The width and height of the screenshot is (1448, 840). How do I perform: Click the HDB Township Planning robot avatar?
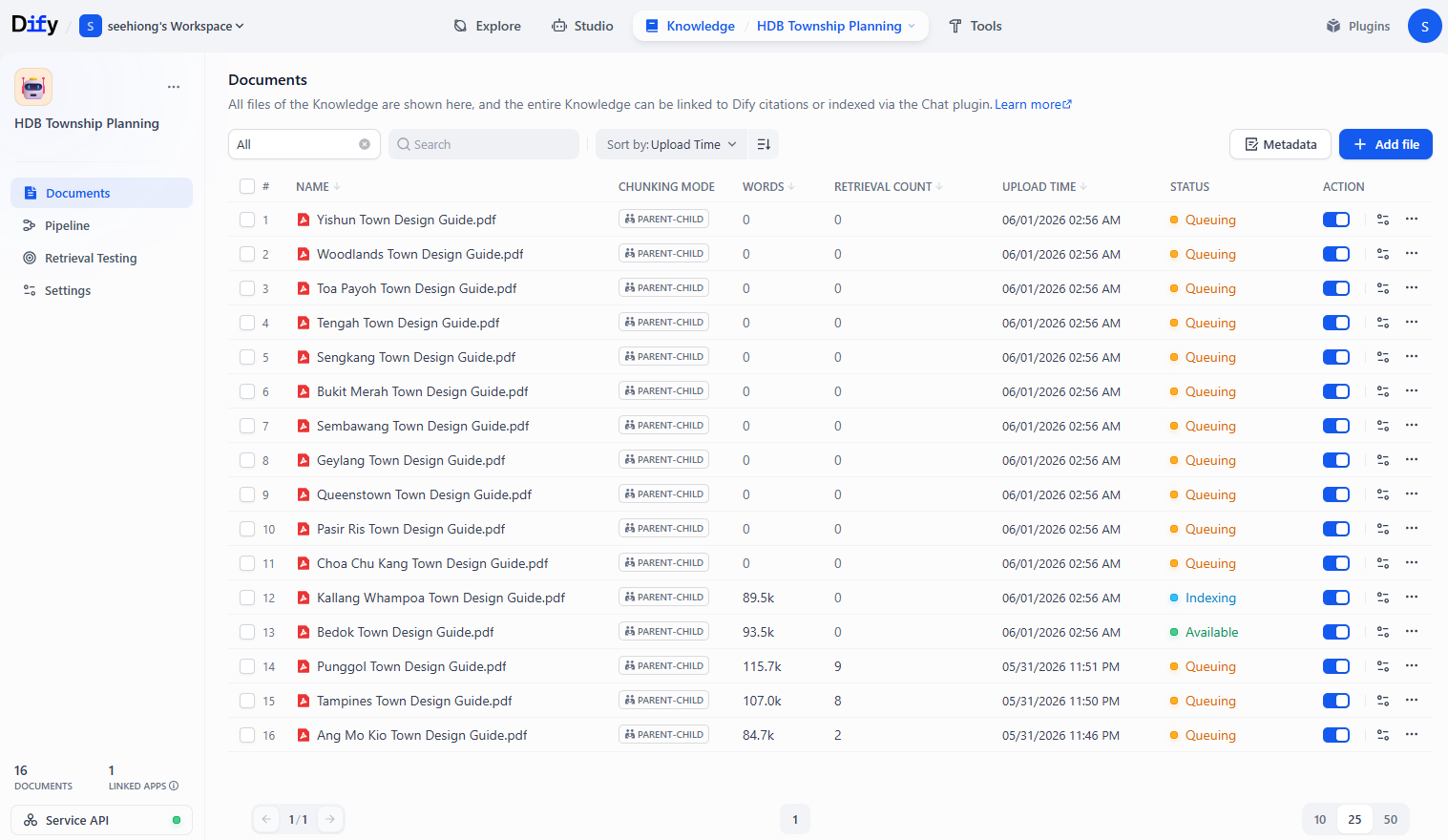pos(33,87)
